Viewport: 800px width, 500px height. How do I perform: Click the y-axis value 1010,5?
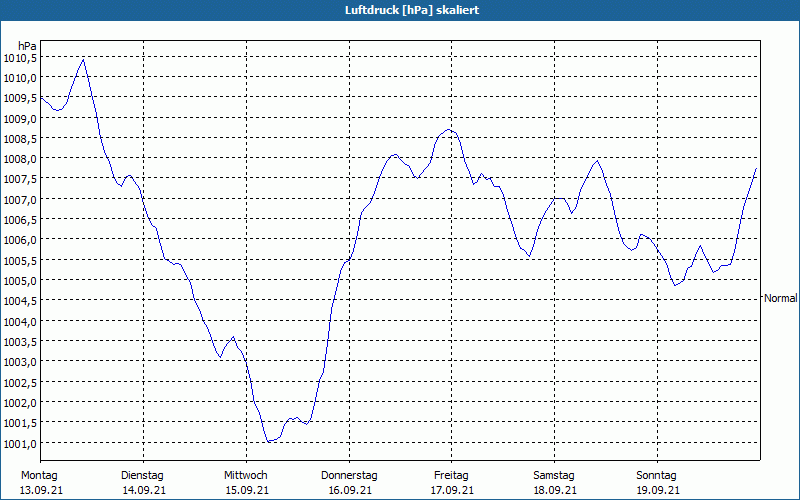[x=20, y=58]
